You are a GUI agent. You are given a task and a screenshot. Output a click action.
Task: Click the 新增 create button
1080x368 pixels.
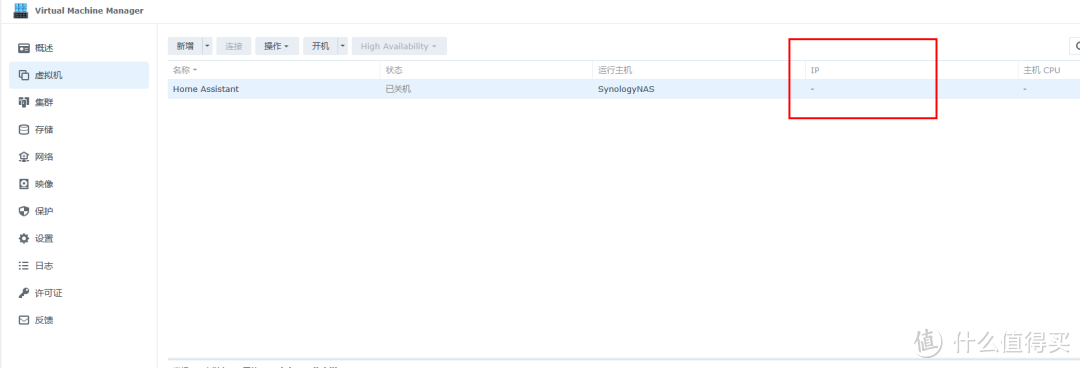coord(185,46)
